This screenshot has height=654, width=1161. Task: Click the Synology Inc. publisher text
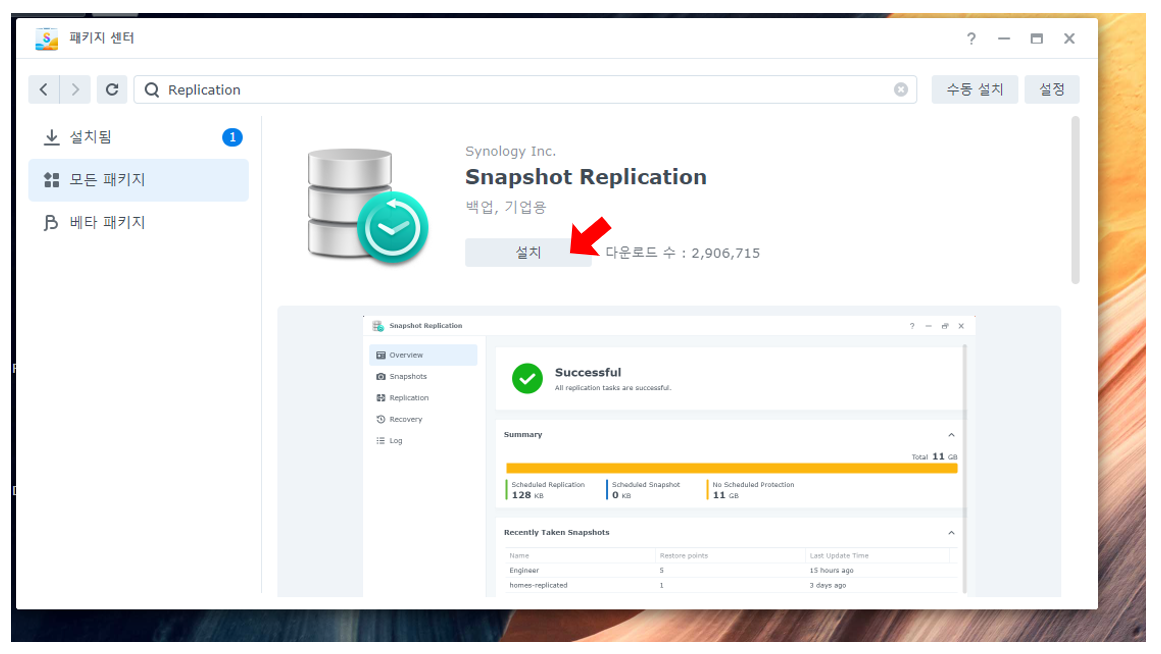510,151
